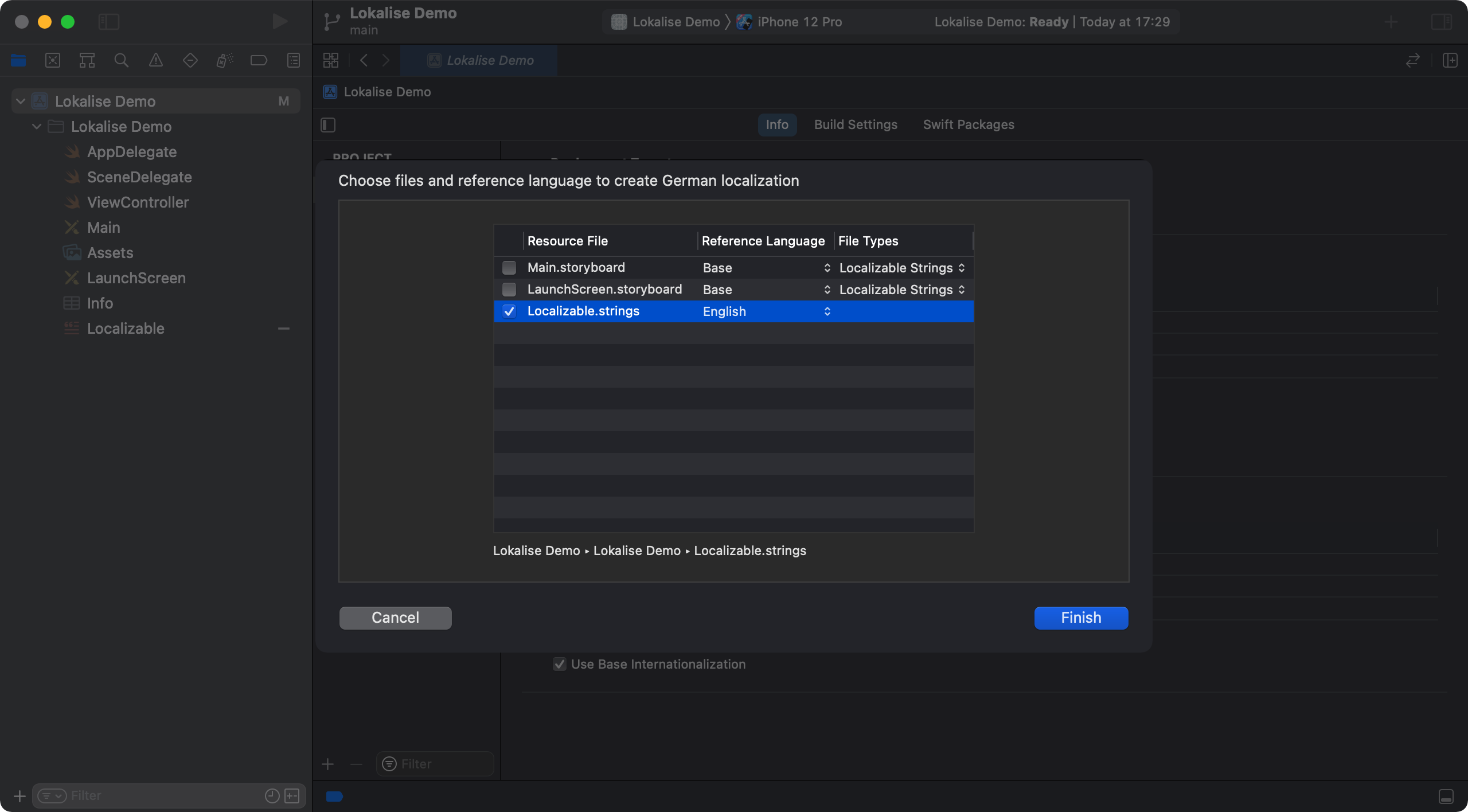Open the Project navigator folder icon
The height and width of the screenshot is (812, 1468).
[x=18, y=60]
